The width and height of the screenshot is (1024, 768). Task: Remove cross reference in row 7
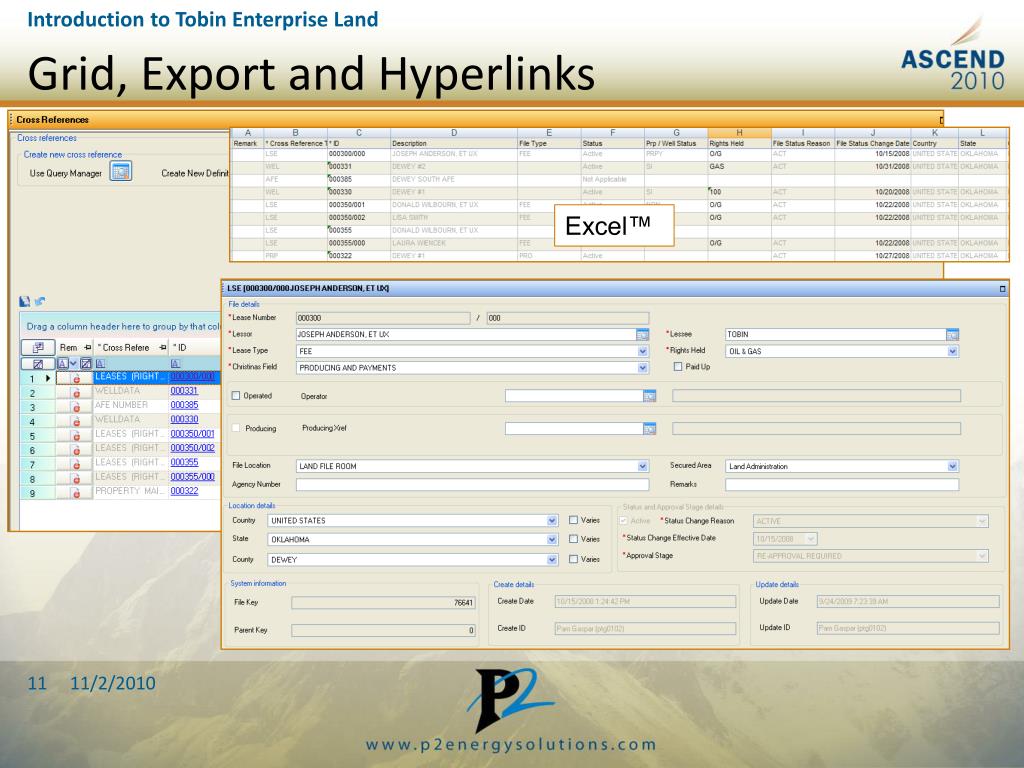tap(76, 465)
